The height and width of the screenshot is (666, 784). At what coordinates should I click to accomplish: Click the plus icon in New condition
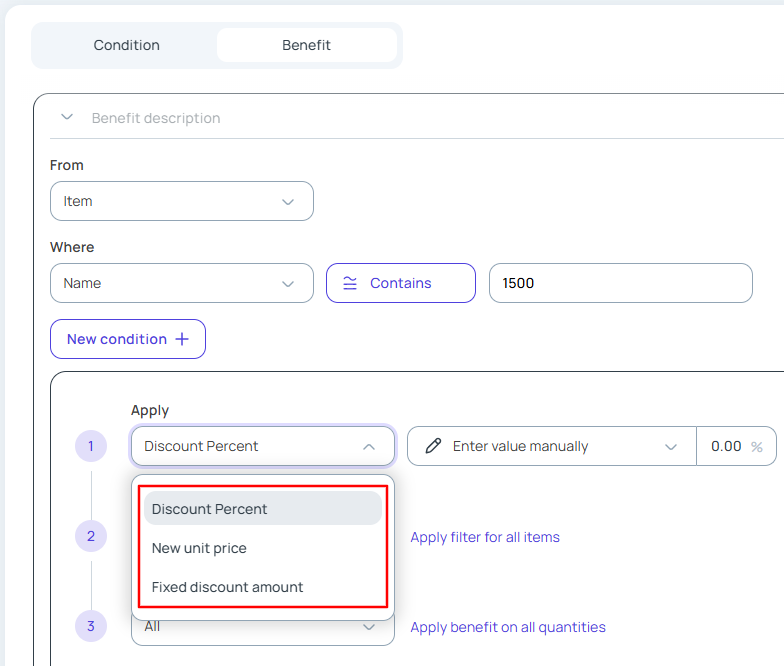point(182,339)
